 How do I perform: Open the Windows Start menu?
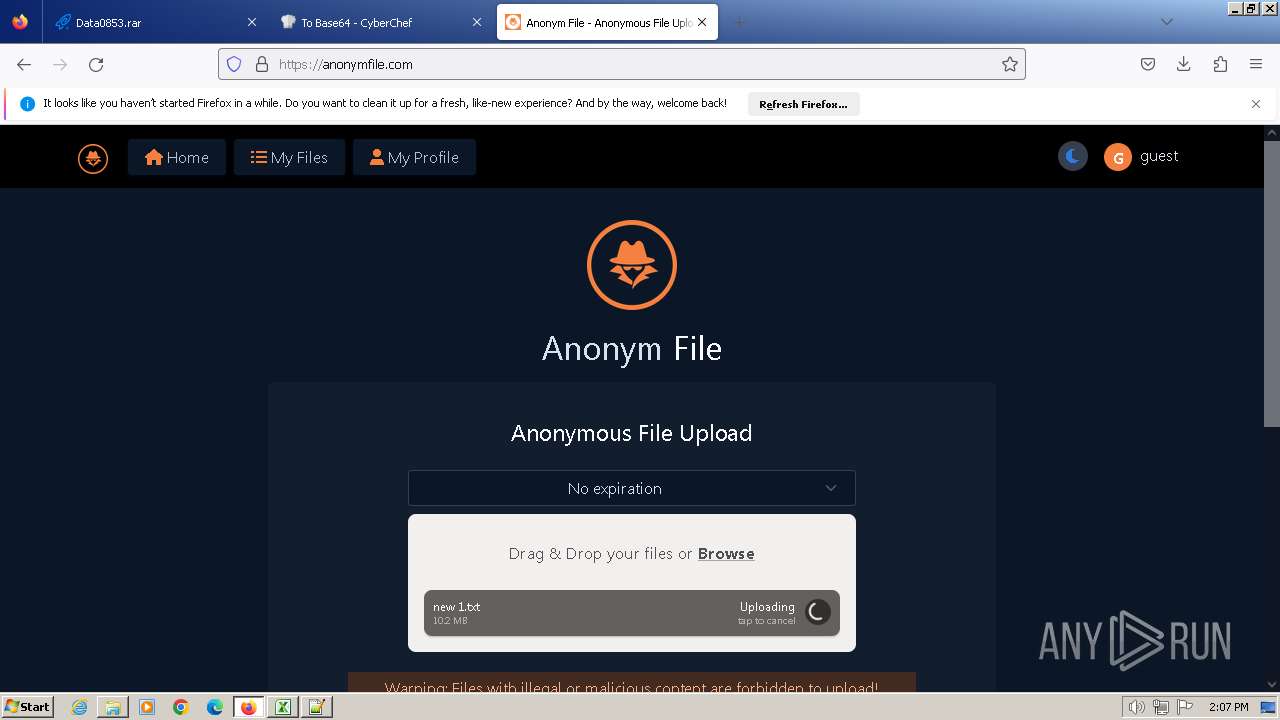tap(28, 706)
